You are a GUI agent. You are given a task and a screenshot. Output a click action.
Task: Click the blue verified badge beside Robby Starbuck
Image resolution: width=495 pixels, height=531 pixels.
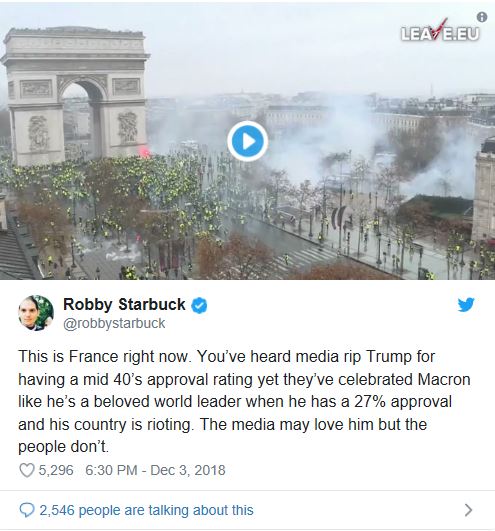tap(199, 305)
